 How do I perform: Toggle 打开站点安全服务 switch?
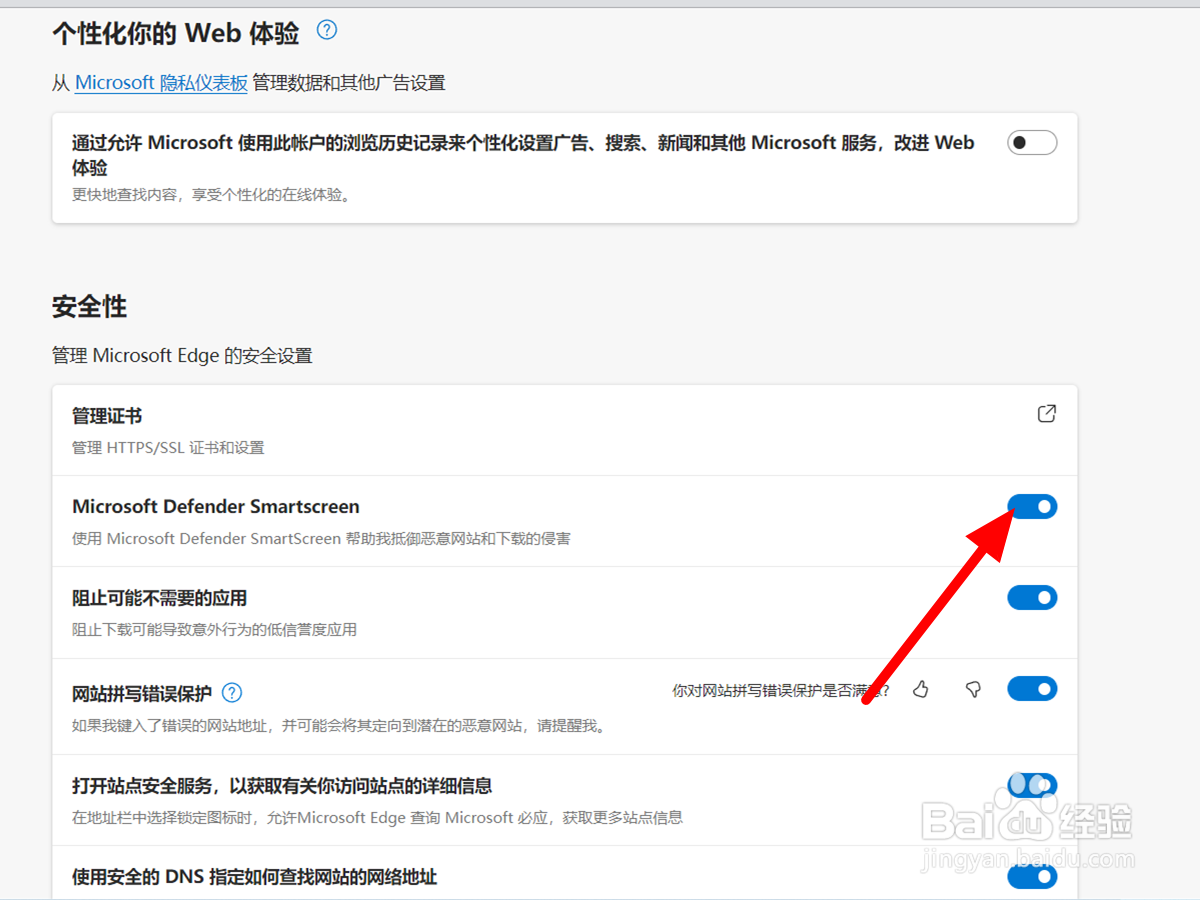1032,784
